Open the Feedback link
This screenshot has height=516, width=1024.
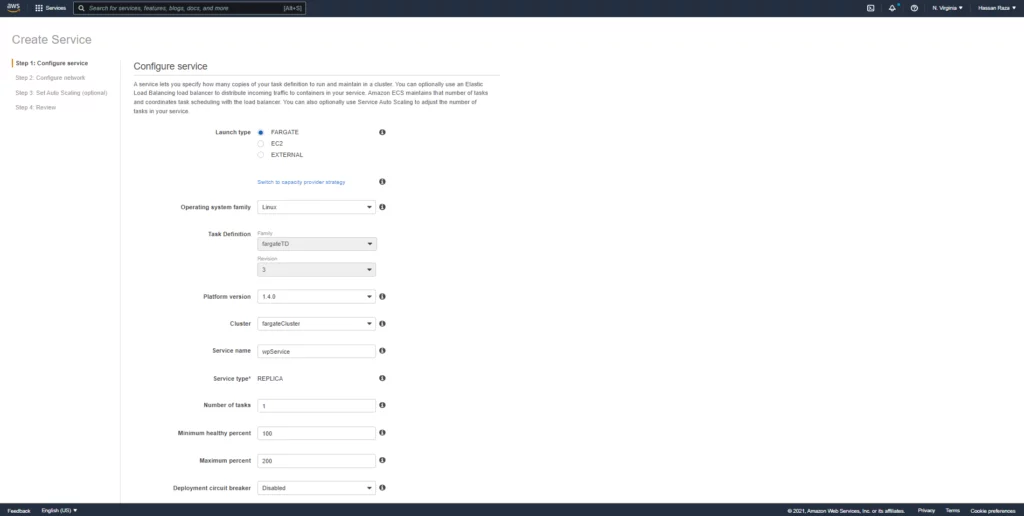(x=19, y=511)
